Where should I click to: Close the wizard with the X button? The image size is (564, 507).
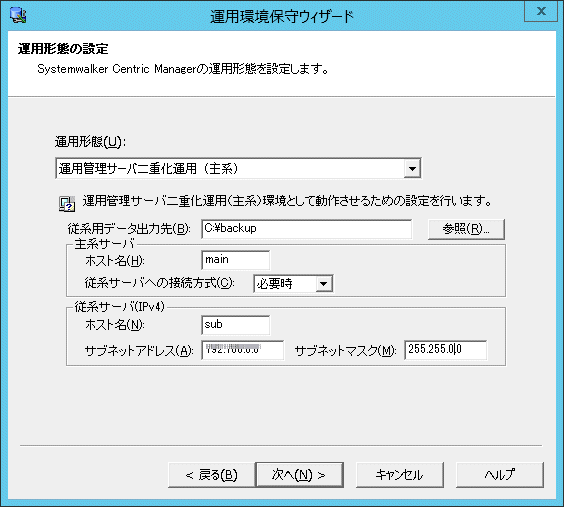pos(541,11)
